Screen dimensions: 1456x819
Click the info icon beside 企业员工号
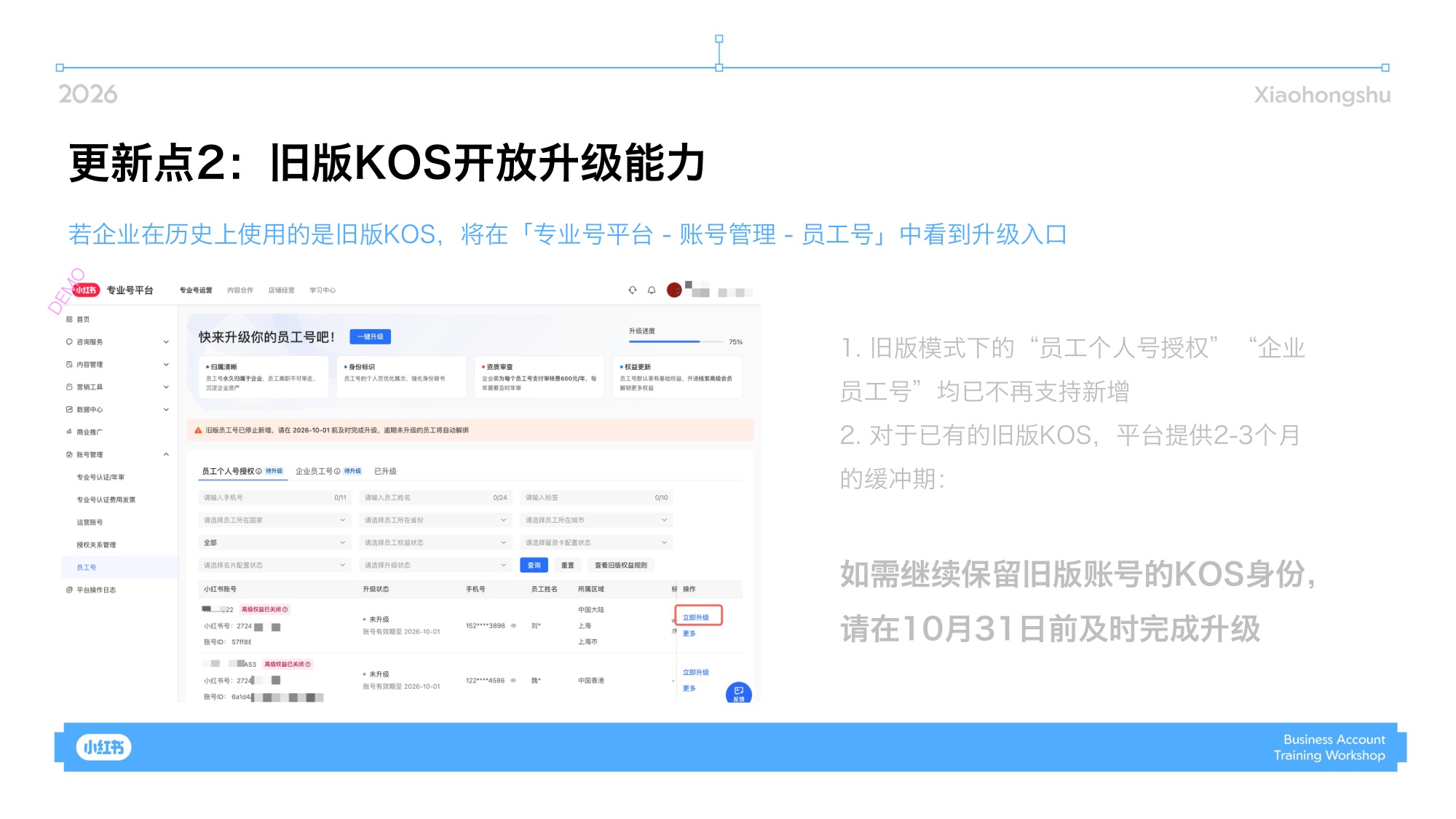[337, 472]
